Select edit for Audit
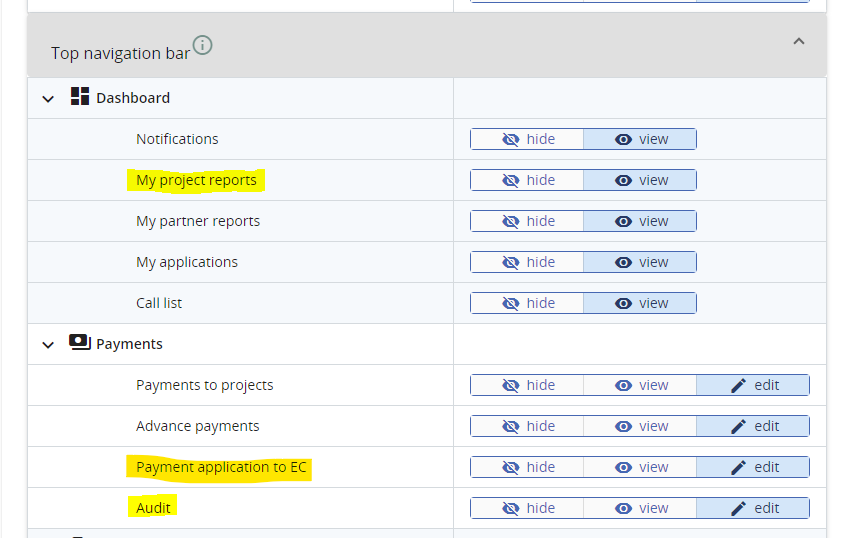Screen dimensions: 850x538 click(753, 508)
